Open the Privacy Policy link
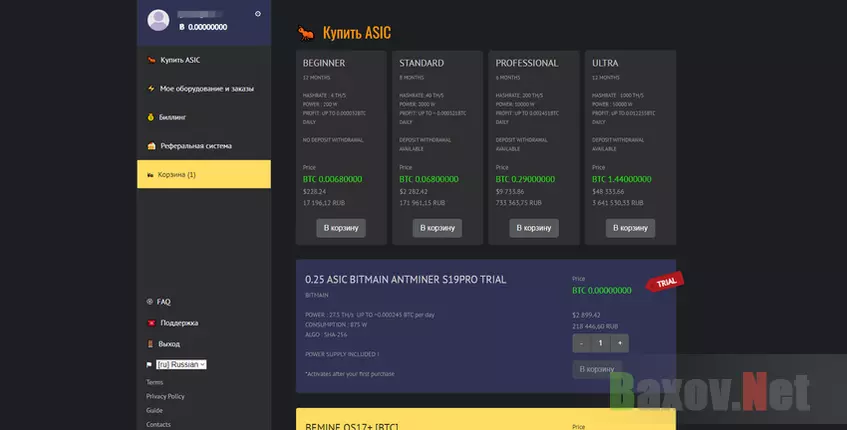This screenshot has height=430, width=847. (x=165, y=396)
